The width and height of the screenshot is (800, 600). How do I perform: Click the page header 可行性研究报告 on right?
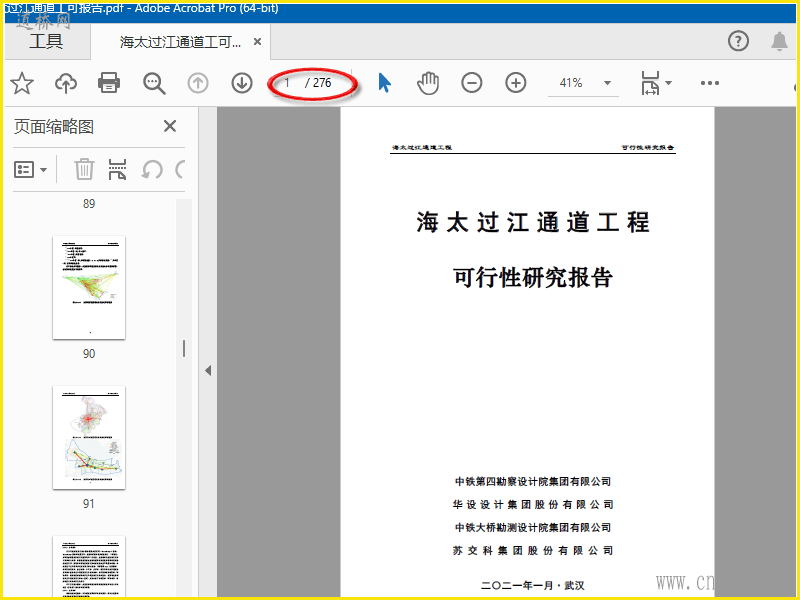pos(647,147)
